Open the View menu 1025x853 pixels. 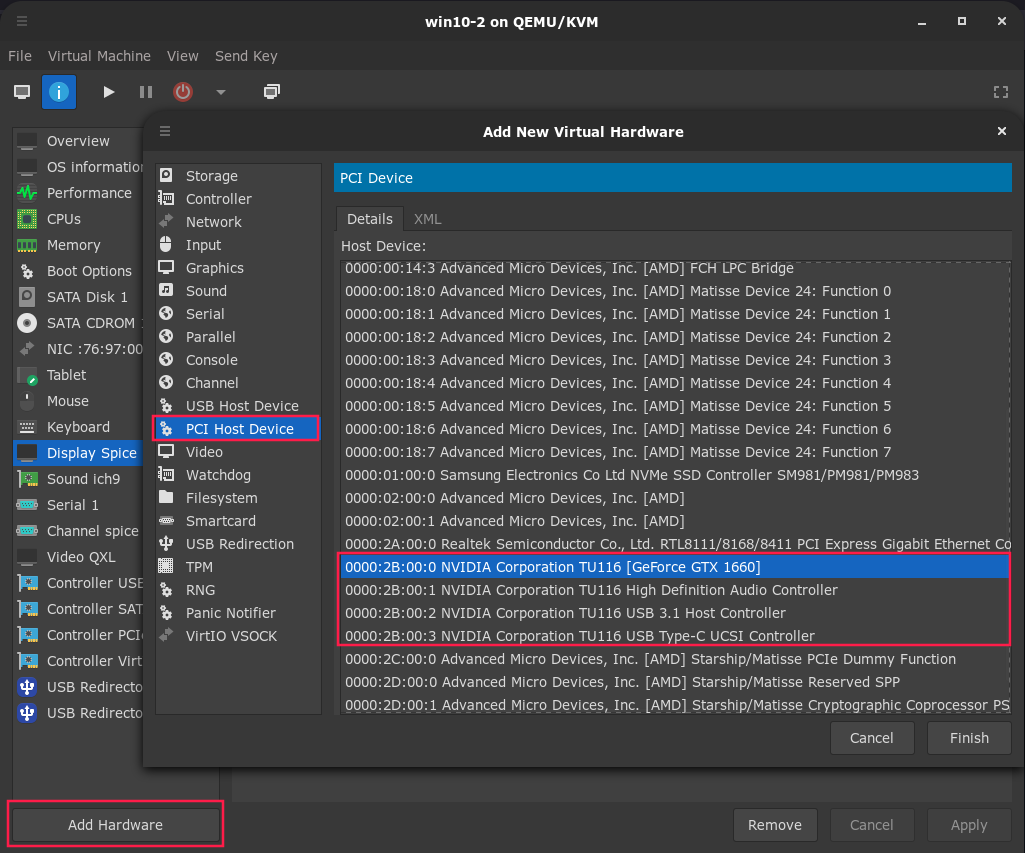[182, 56]
